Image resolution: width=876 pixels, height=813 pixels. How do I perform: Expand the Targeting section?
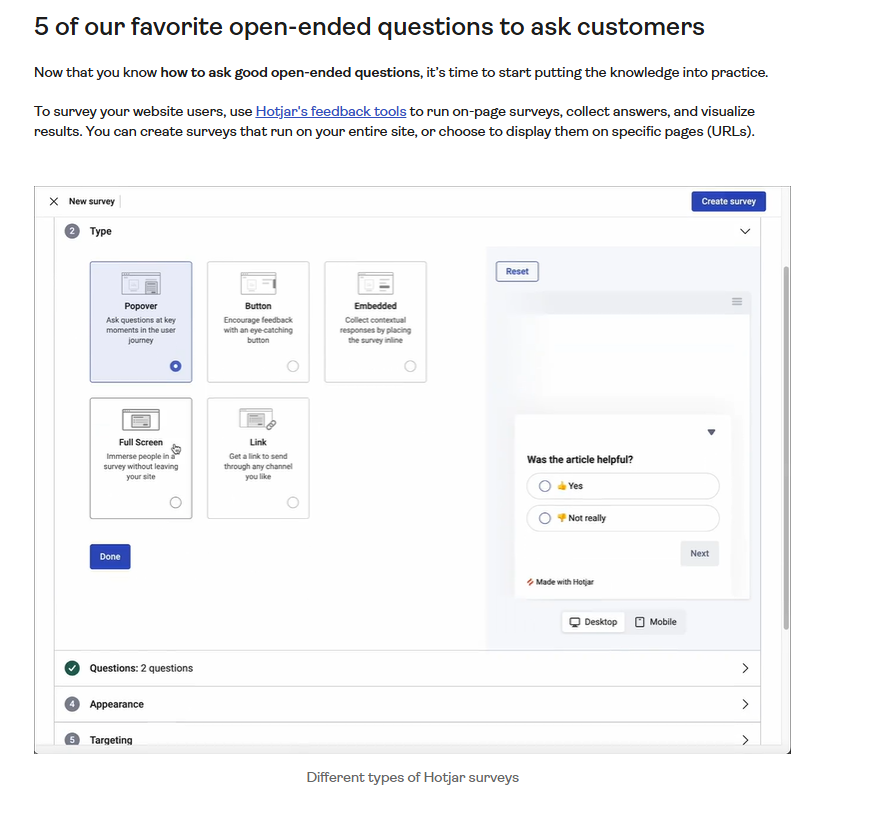coord(744,740)
